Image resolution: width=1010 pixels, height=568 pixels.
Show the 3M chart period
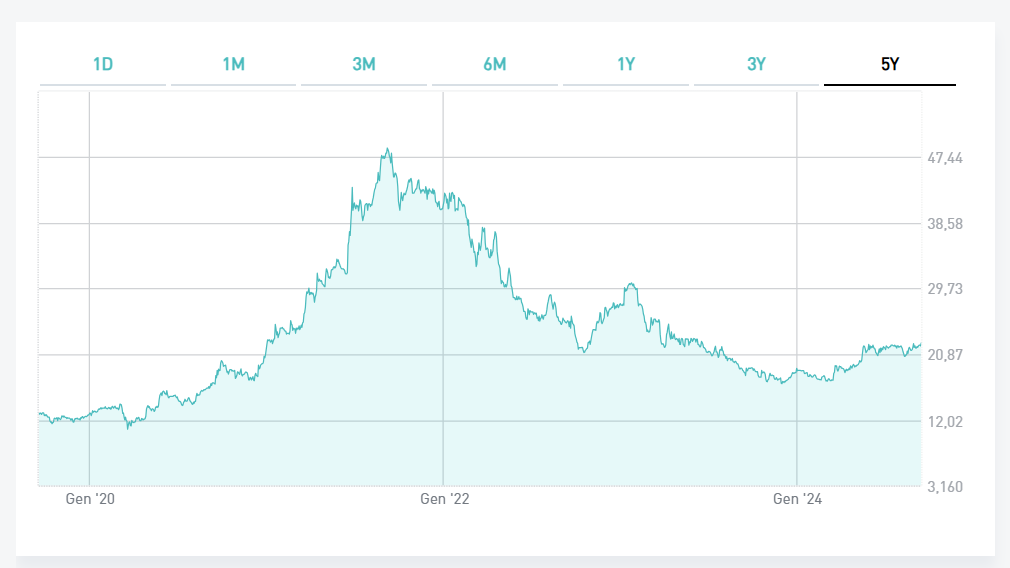pos(364,65)
